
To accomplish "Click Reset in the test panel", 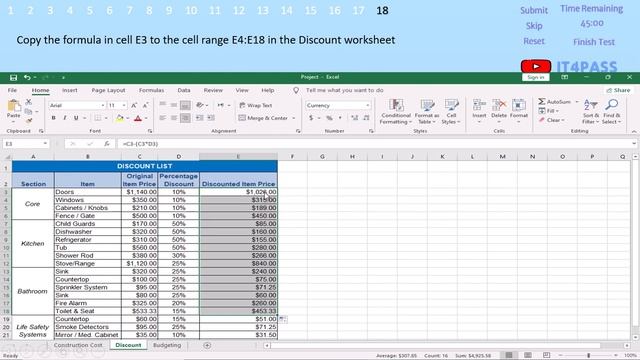I will (x=534, y=41).
